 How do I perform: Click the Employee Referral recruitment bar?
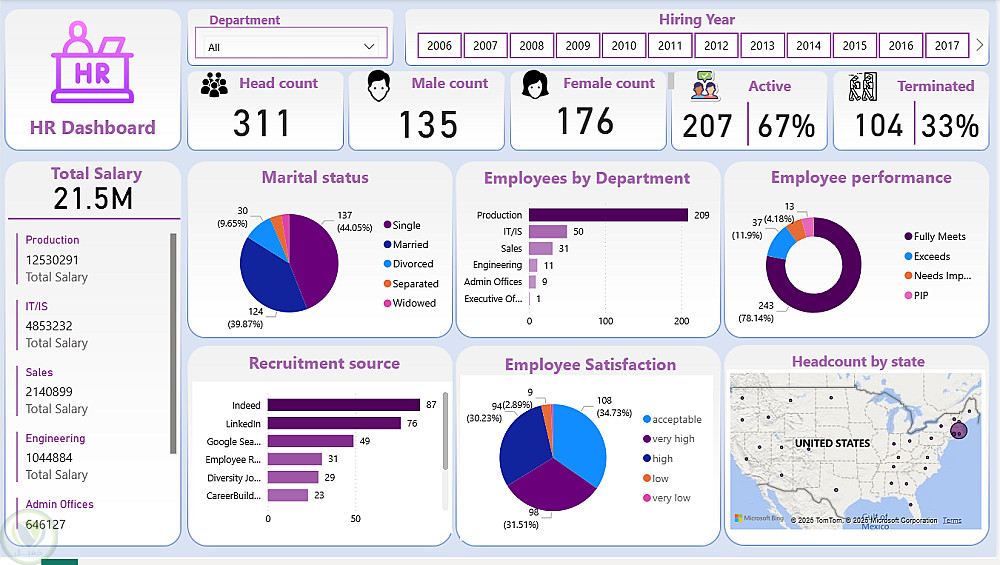pyautogui.click(x=295, y=459)
